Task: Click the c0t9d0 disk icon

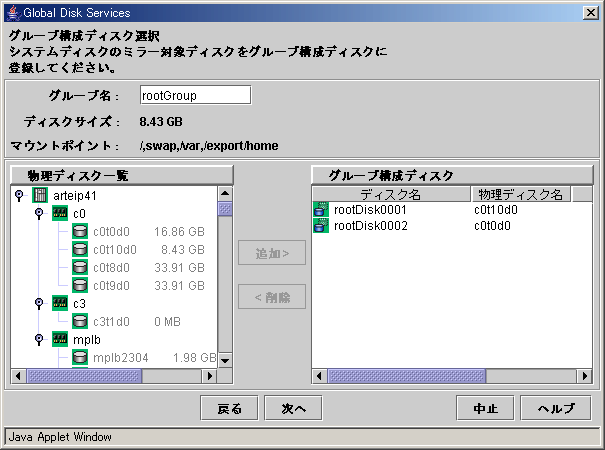Action: pos(80,285)
